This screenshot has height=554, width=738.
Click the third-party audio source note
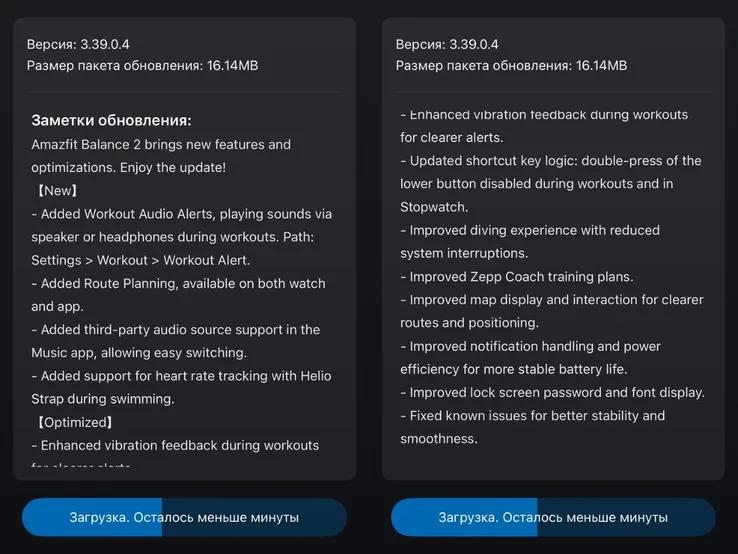[x=175, y=340]
